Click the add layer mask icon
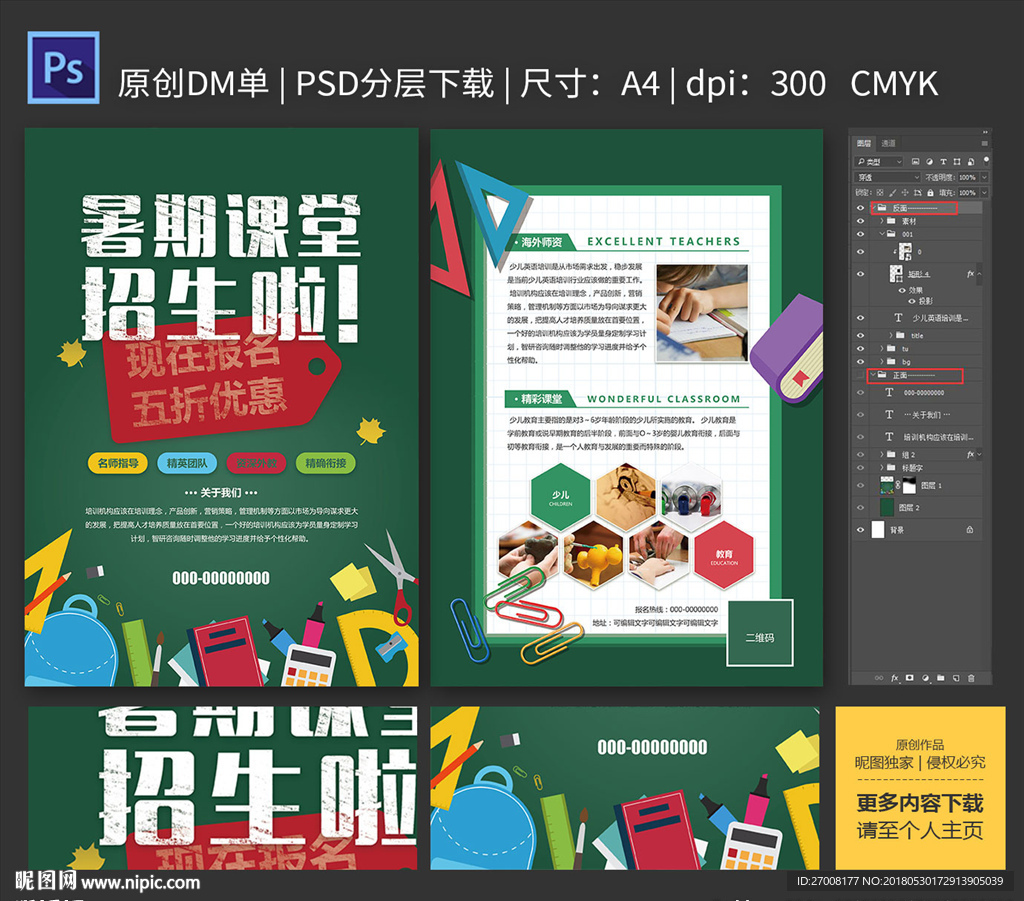 click(910, 678)
